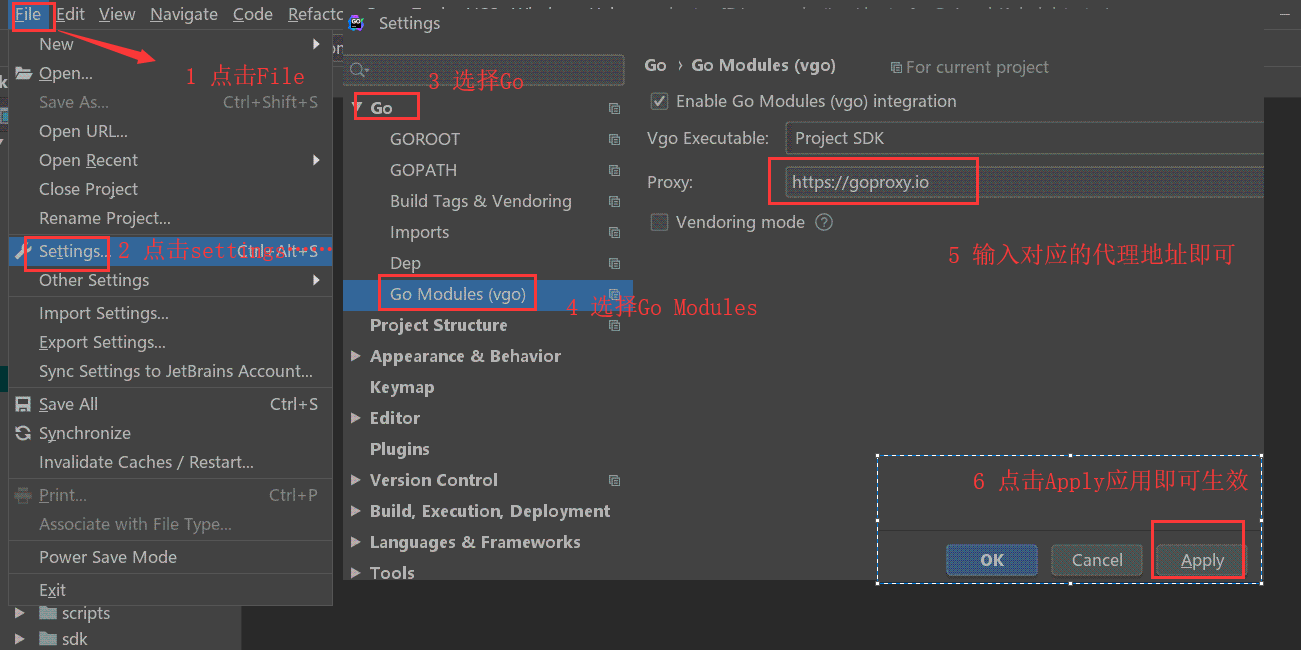Open the Navigate menu

click(184, 14)
